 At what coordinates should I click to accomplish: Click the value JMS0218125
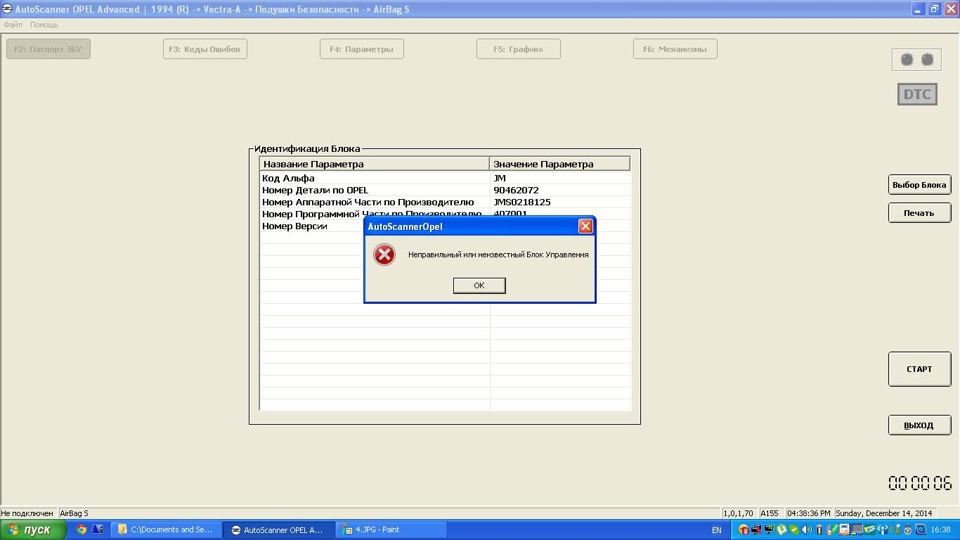pyautogui.click(x=522, y=202)
